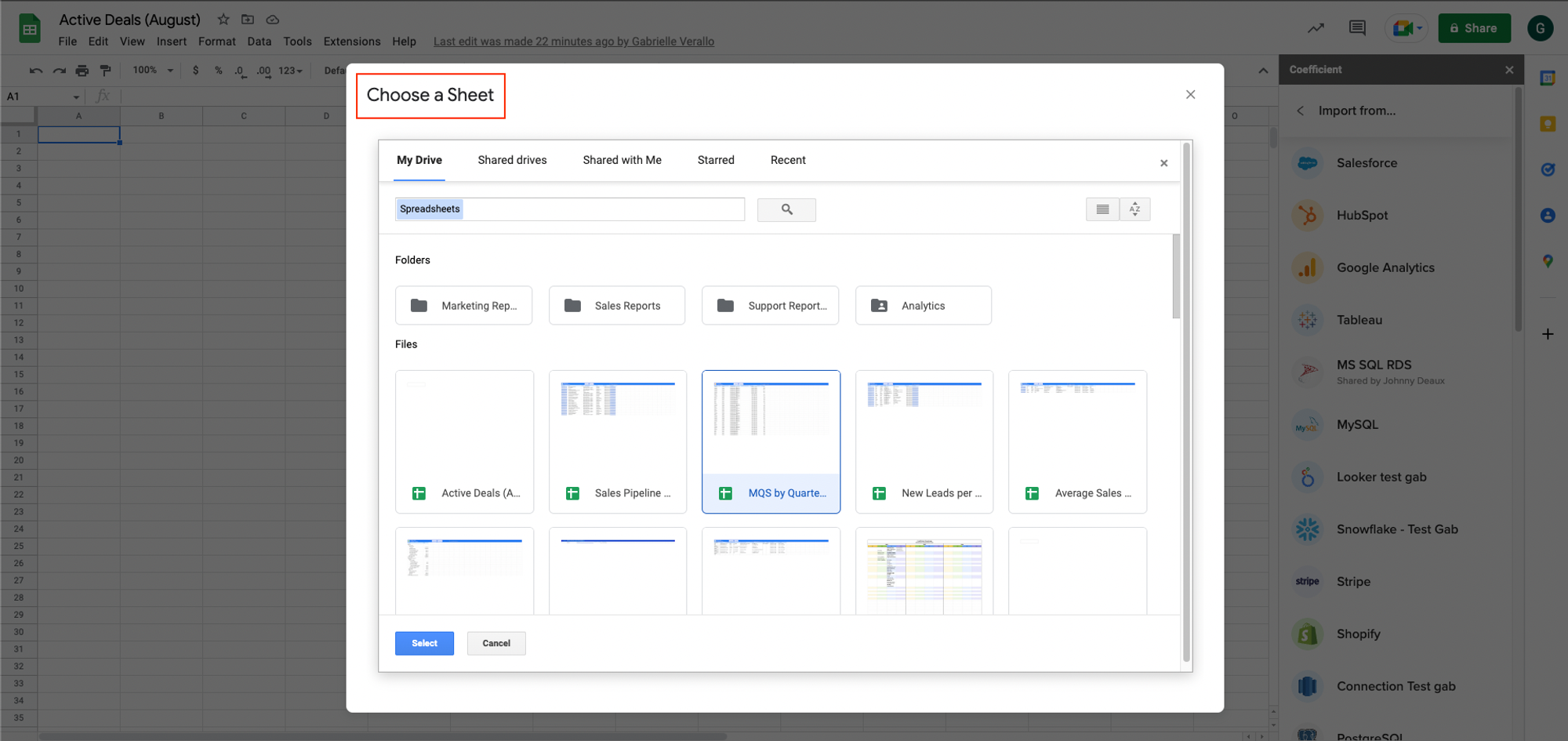Open the Calendar side panel icon
Viewport: 1568px width, 741px height.
pos(1548,78)
